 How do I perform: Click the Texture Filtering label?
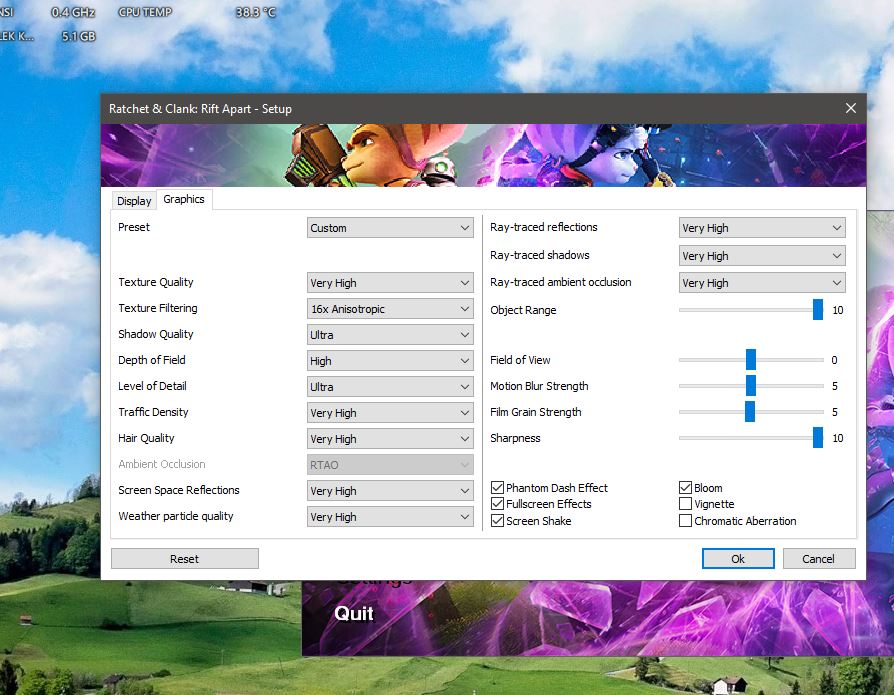coord(158,308)
